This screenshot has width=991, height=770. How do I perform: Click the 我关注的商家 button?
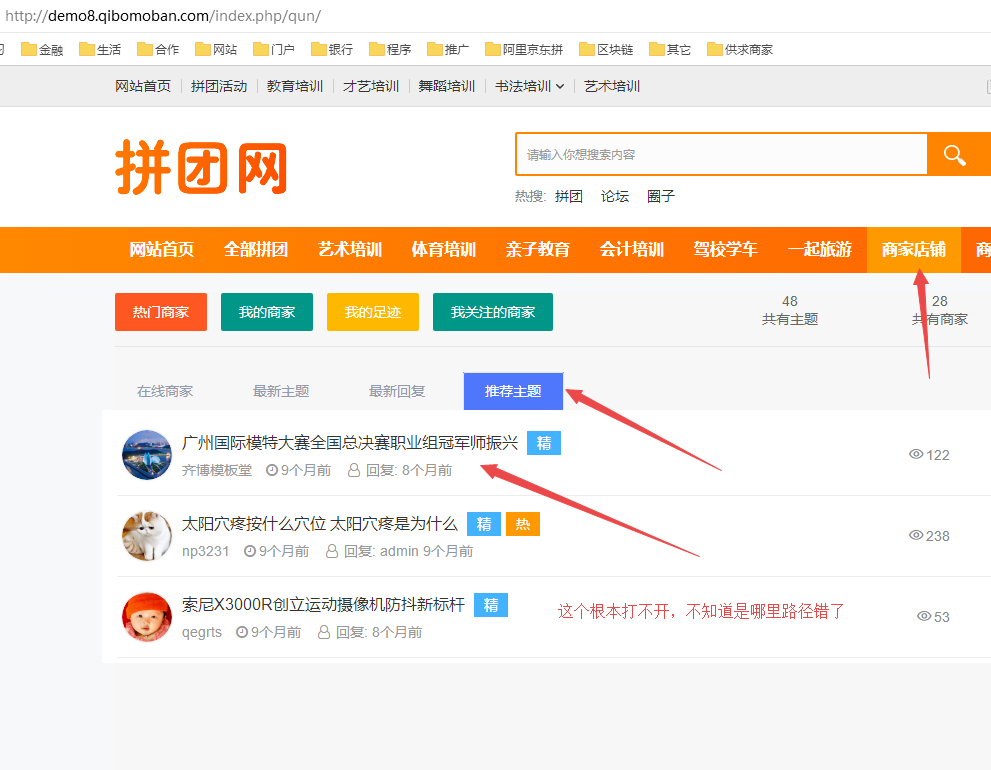492,312
